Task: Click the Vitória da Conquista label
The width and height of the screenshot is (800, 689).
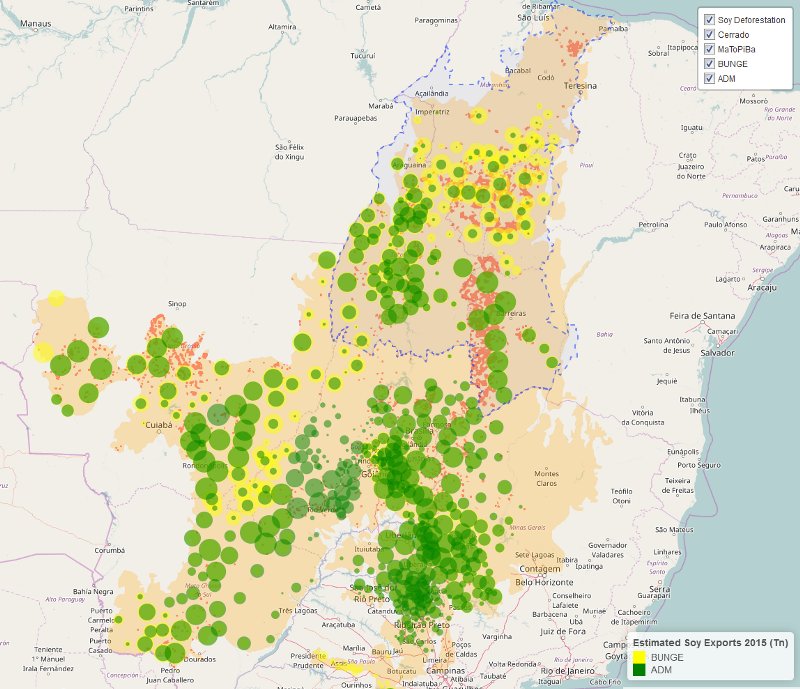Action: coord(642,417)
